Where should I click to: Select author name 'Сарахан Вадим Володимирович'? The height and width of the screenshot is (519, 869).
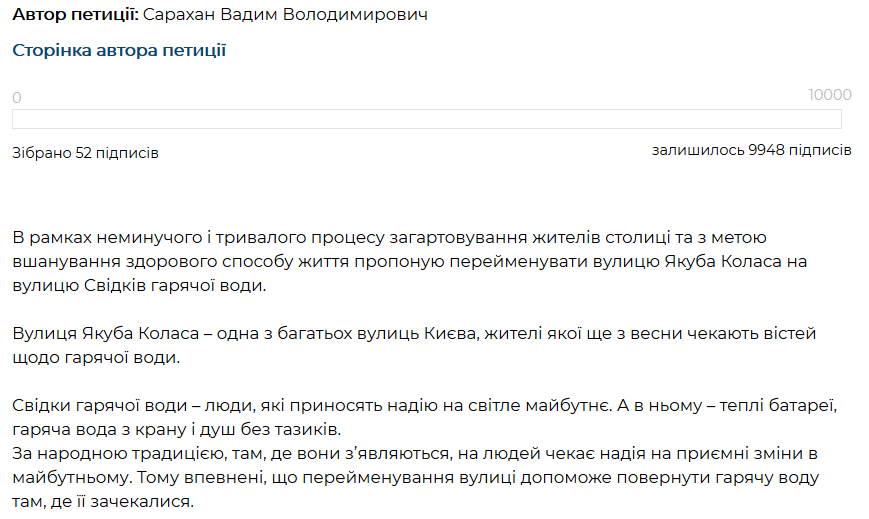293,16
